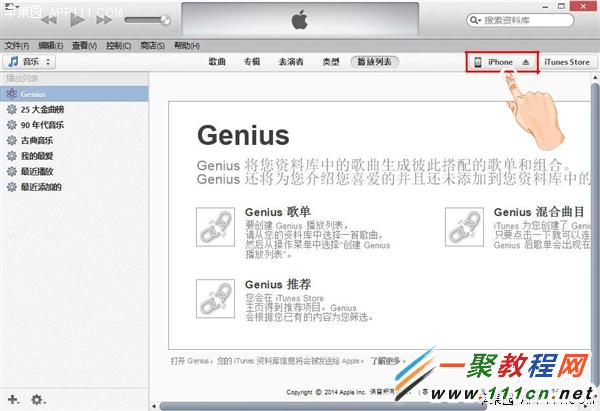Open the 文件(F) menu
Screen dimensions: 600x411
[17, 46]
